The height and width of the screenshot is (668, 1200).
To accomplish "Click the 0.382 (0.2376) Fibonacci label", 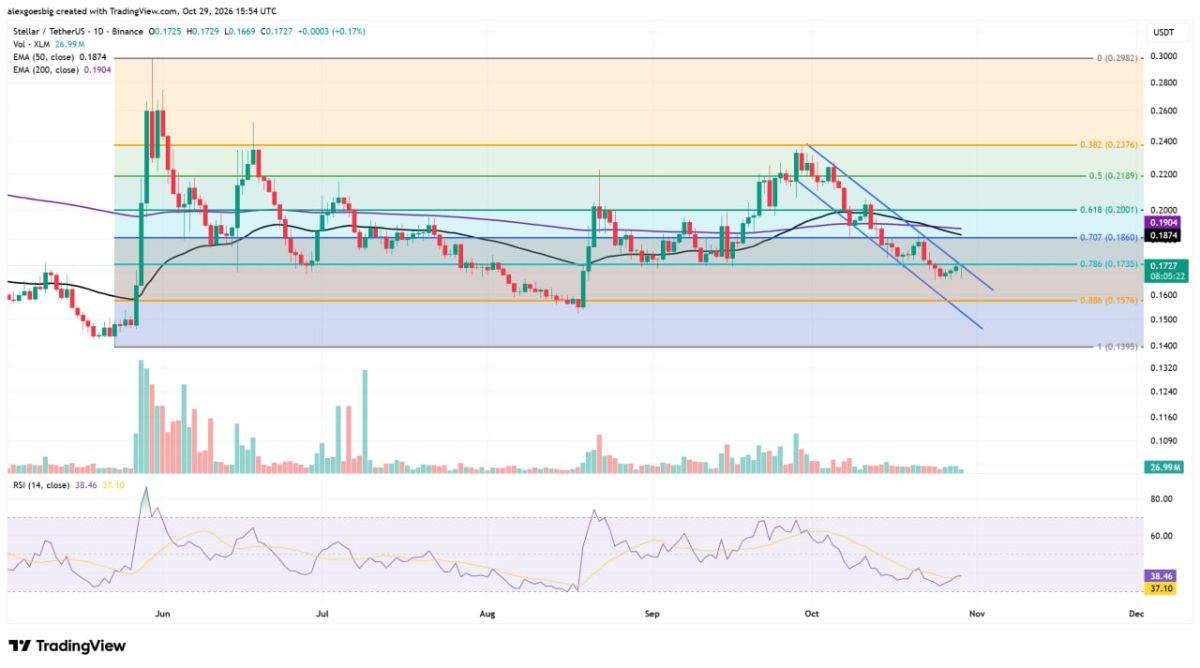I will coord(1109,144).
